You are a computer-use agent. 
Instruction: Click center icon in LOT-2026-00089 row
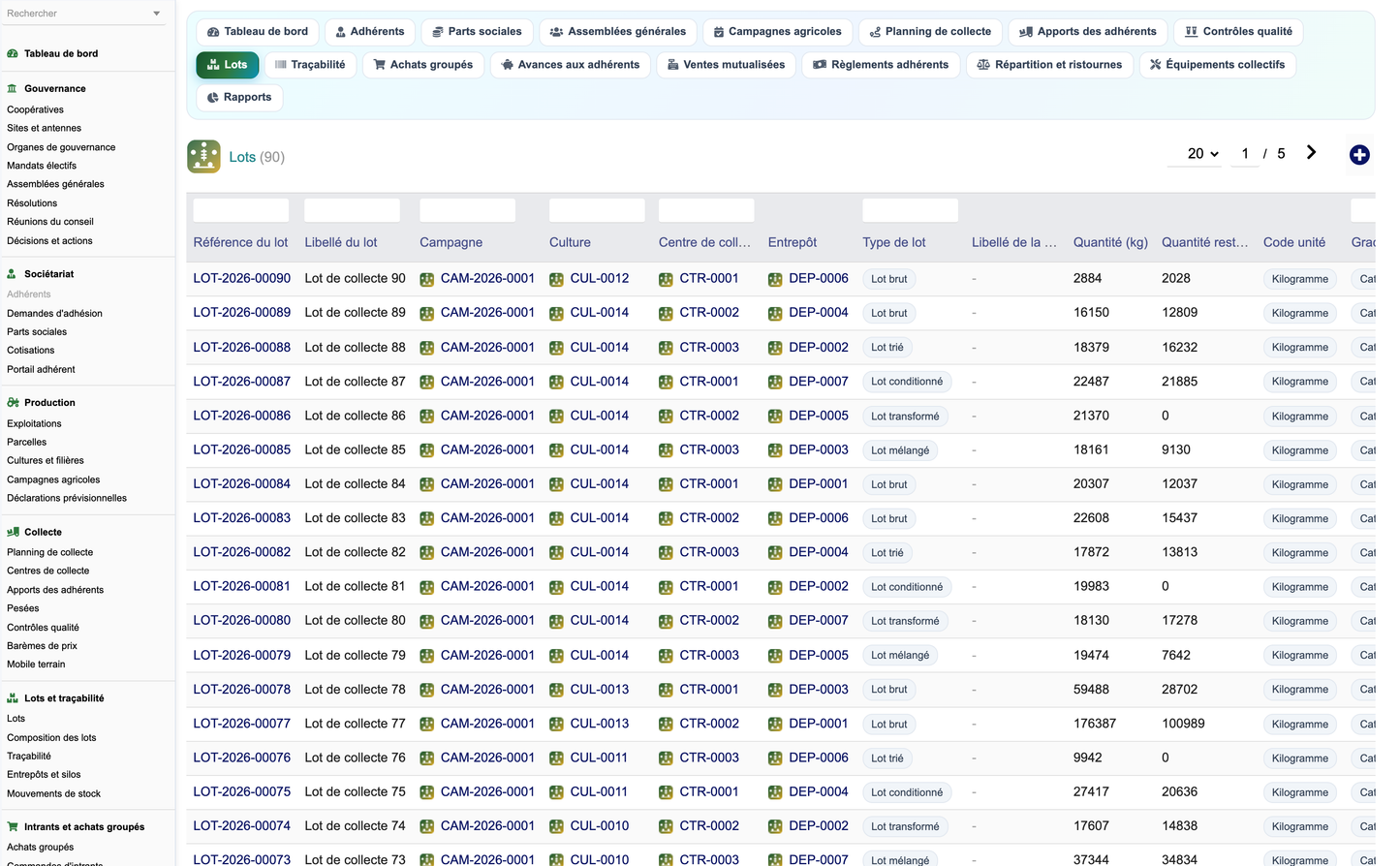pyautogui.click(x=666, y=313)
